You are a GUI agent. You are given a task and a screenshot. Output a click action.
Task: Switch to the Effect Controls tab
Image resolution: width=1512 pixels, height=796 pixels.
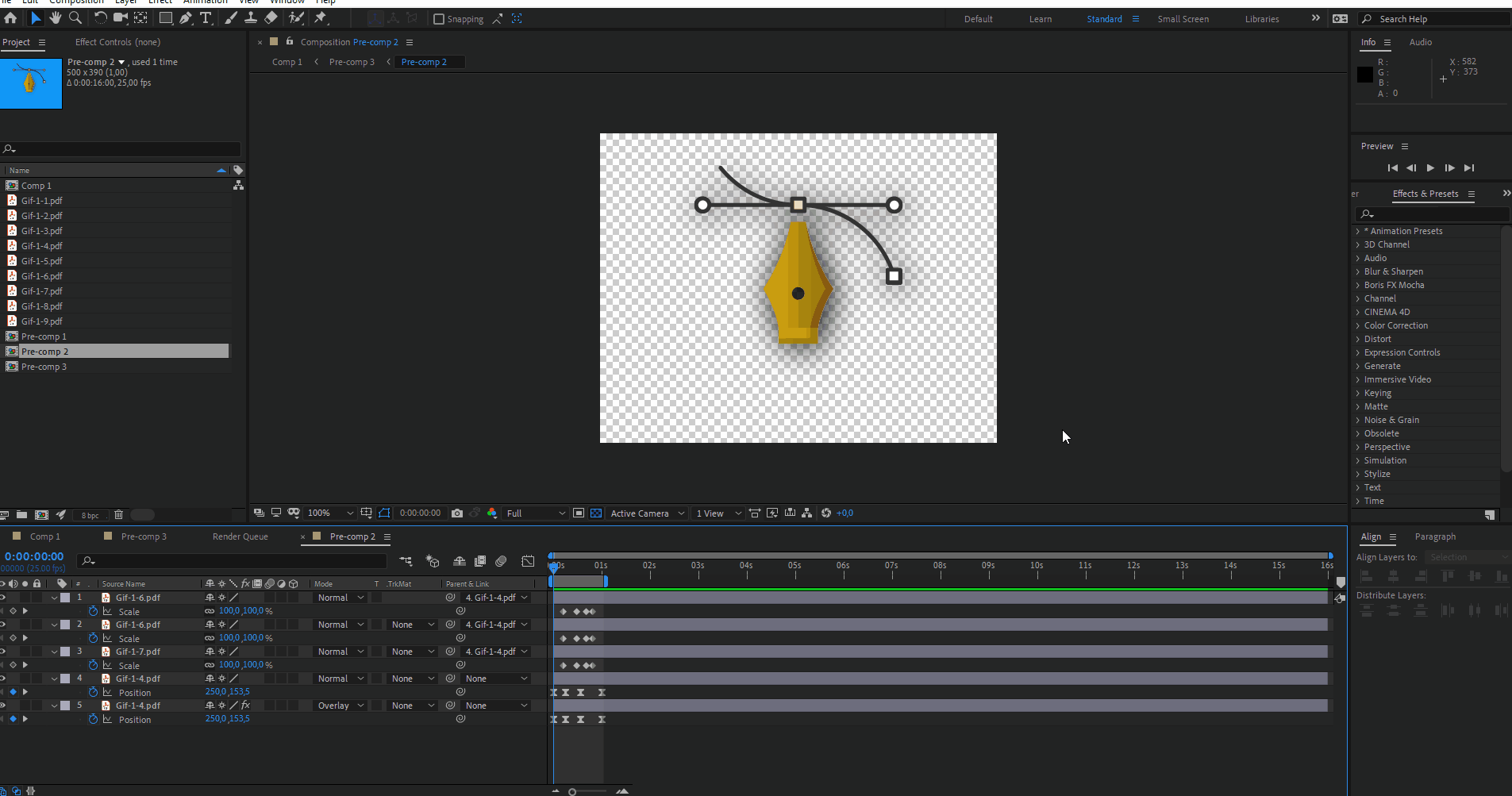click(x=117, y=42)
